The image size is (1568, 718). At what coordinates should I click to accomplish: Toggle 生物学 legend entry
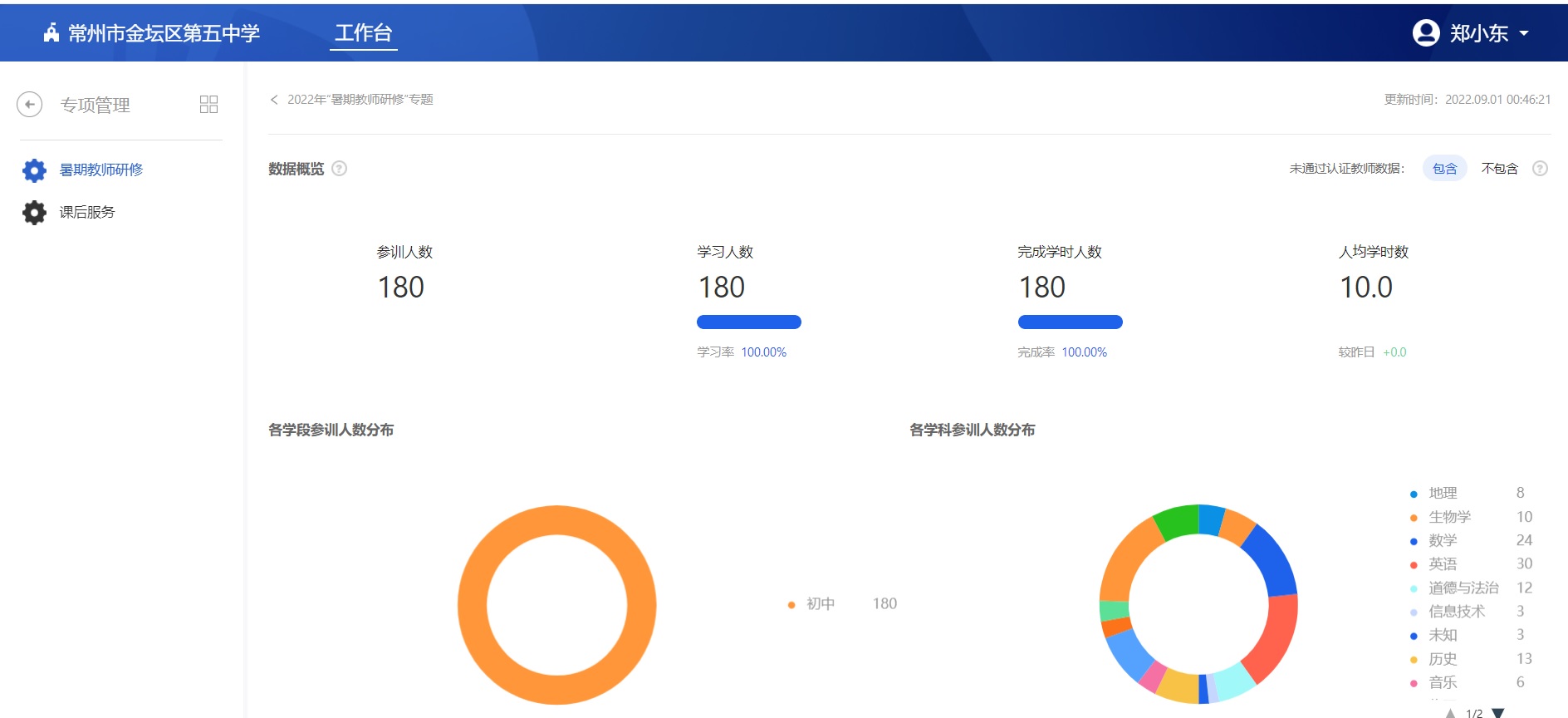point(1471,517)
